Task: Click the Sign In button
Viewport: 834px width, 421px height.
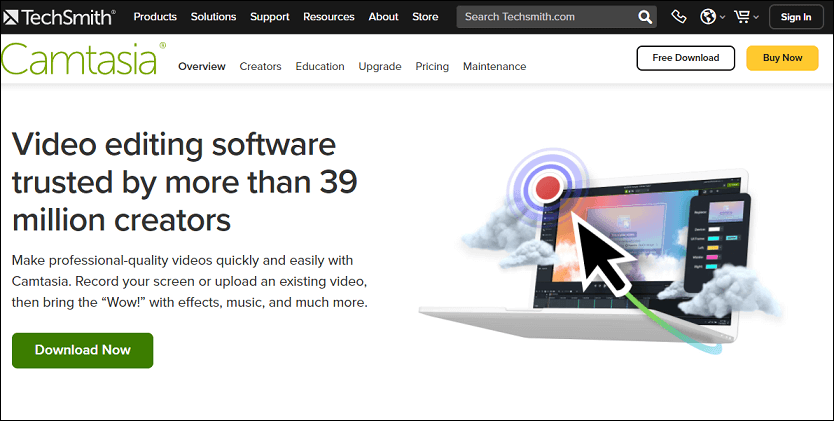Action: pos(796,17)
